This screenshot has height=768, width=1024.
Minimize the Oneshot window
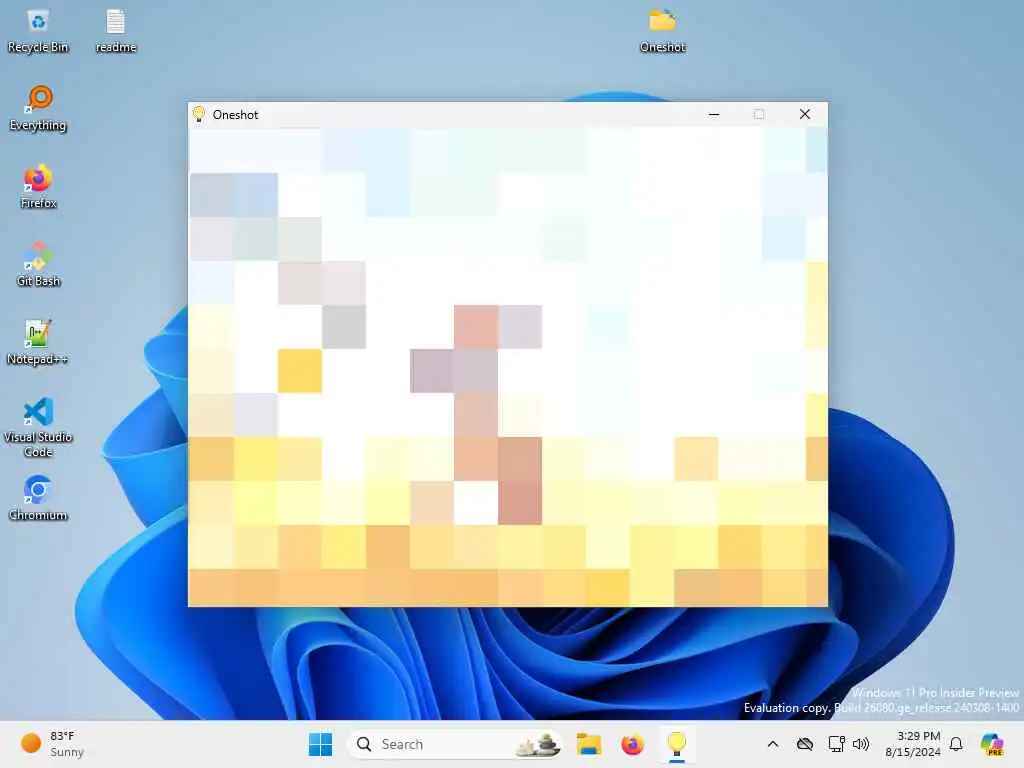point(714,114)
